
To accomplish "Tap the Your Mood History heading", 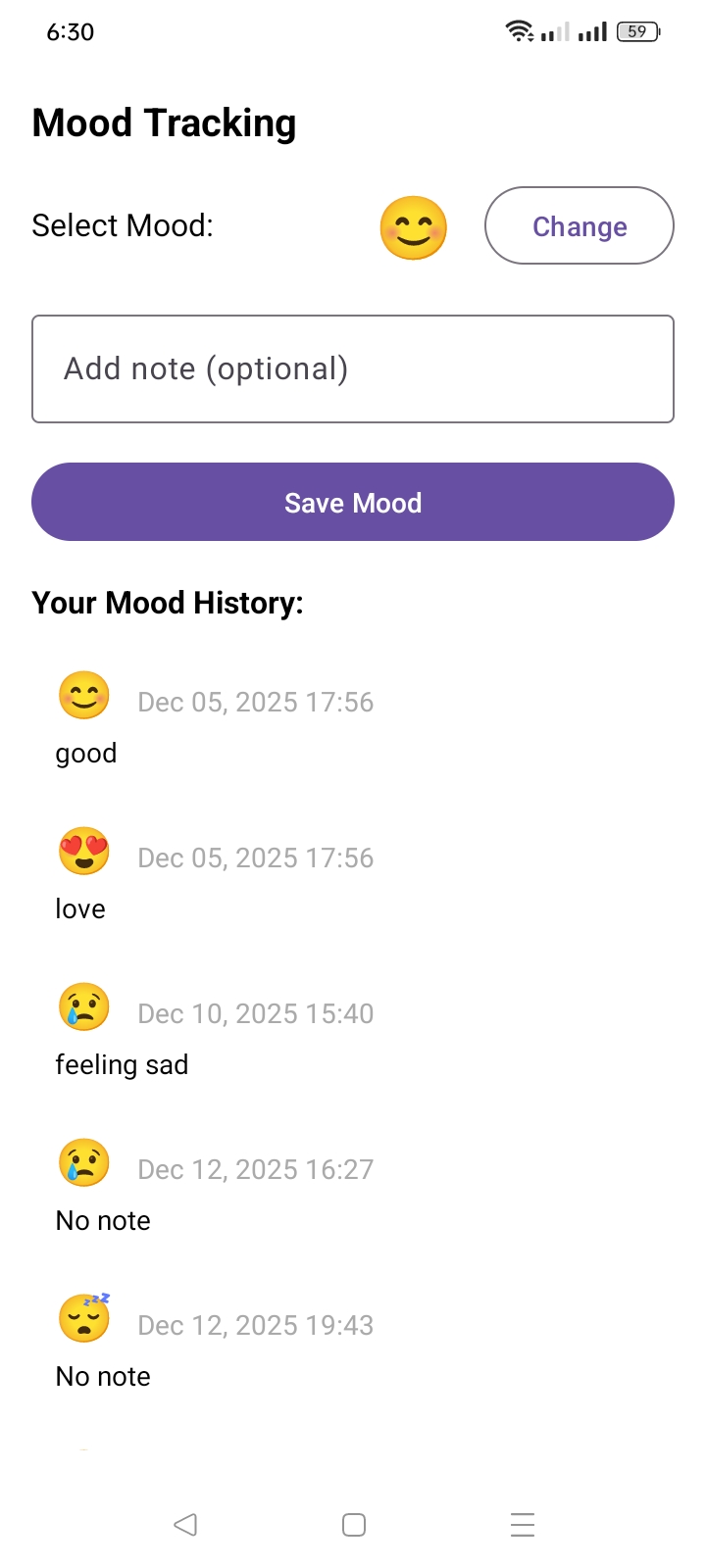I will pyautogui.click(x=168, y=603).
